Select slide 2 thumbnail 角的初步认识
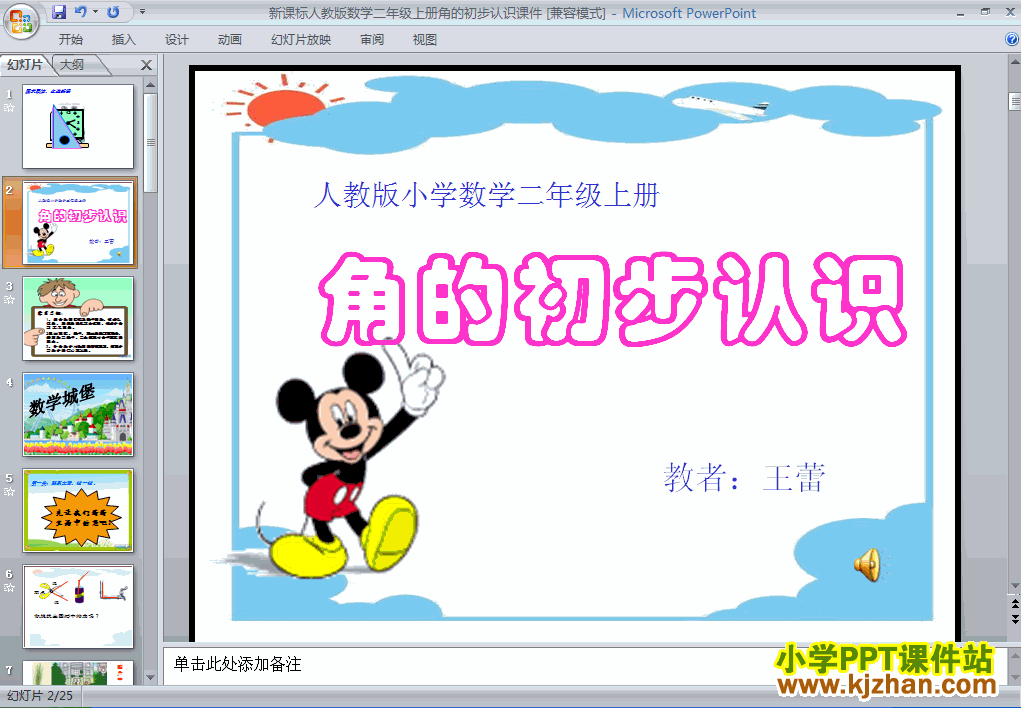The height and width of the screenshot is (708, 1021). pyautogui.click(x=78, y=223)
